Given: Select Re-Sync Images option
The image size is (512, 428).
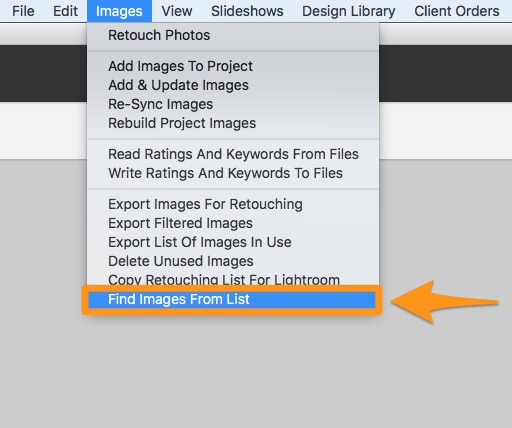Looking at the screenshot, I should click(x=233, y=104).
